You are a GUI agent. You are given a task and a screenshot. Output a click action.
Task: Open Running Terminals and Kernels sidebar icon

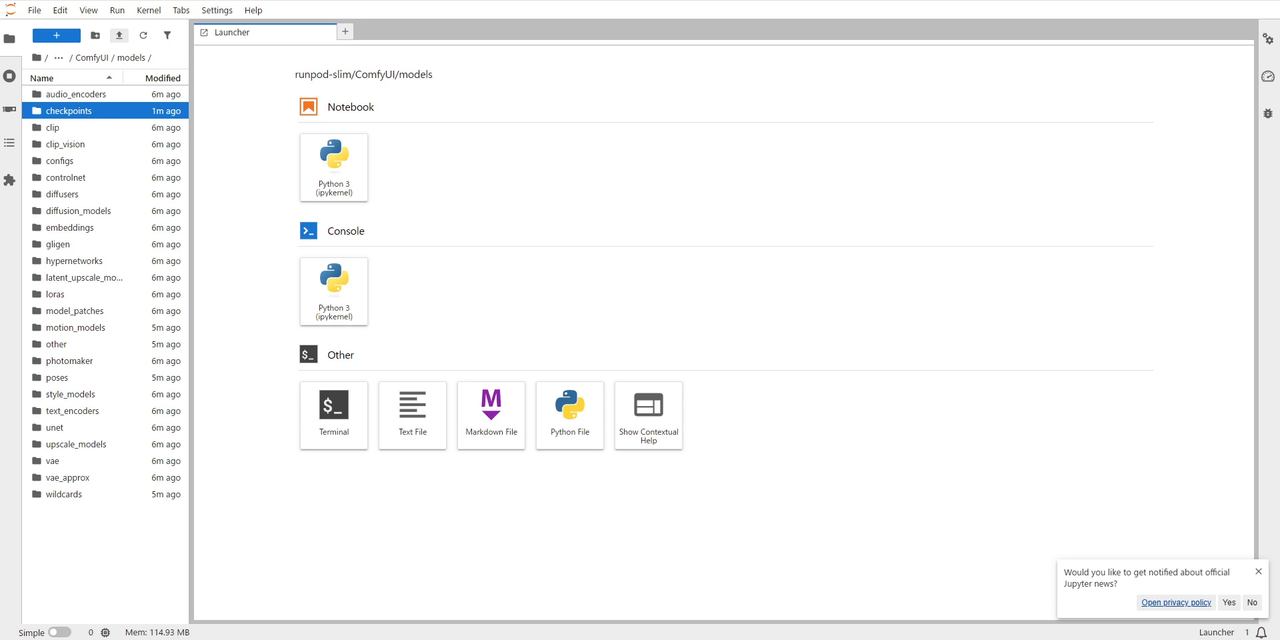point(9,76)
